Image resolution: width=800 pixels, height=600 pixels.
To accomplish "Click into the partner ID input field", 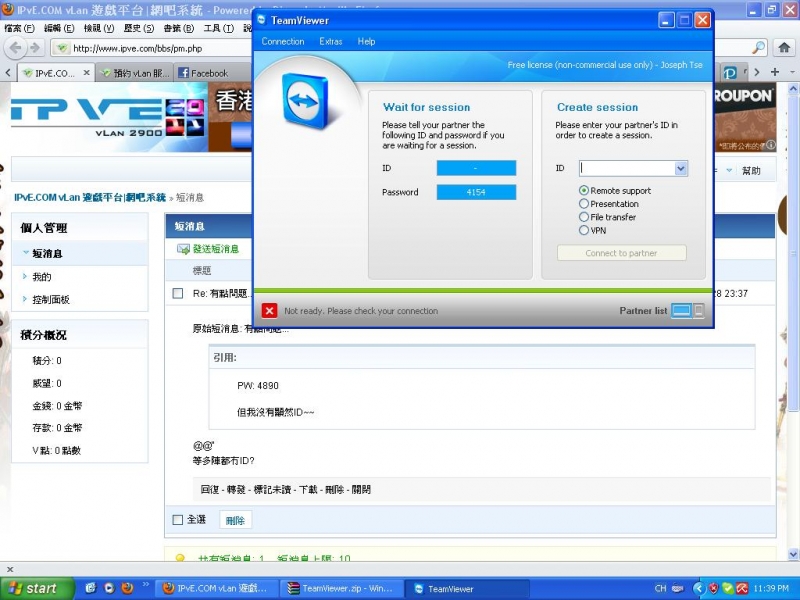I will click(x=627, y=168).
